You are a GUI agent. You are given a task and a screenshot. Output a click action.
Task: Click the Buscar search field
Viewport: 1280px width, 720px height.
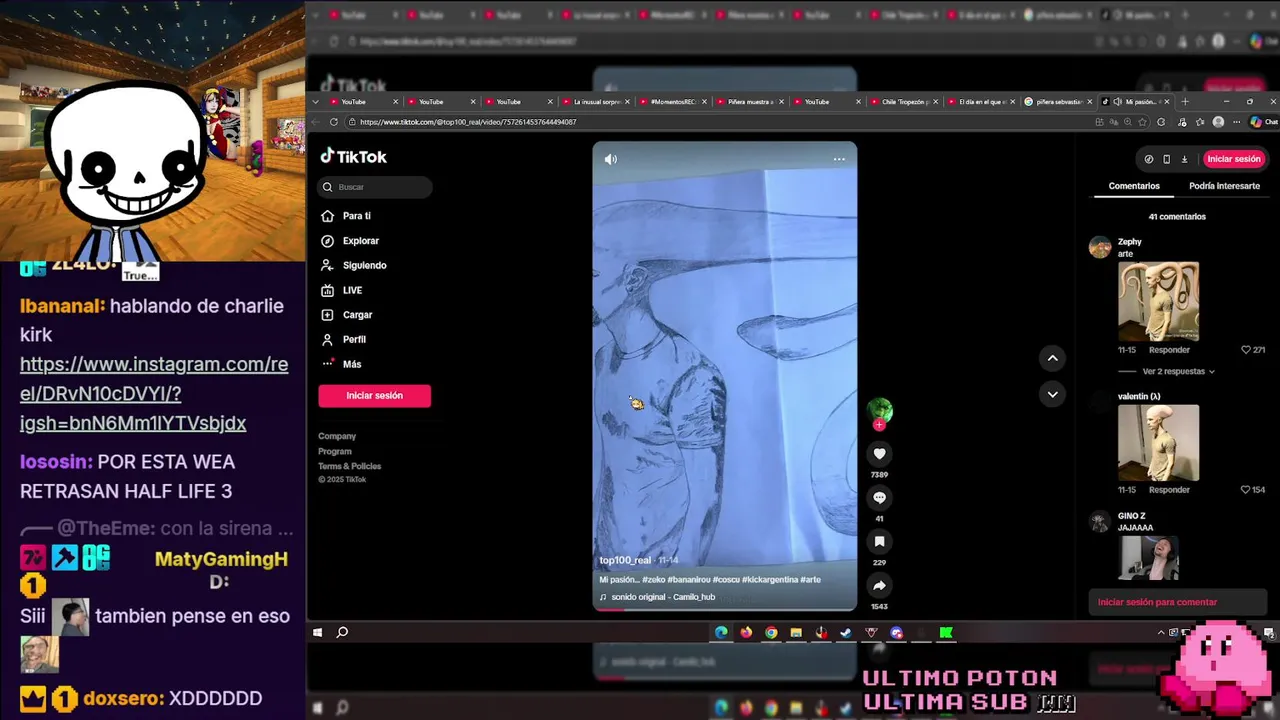[x=375, y=187]
